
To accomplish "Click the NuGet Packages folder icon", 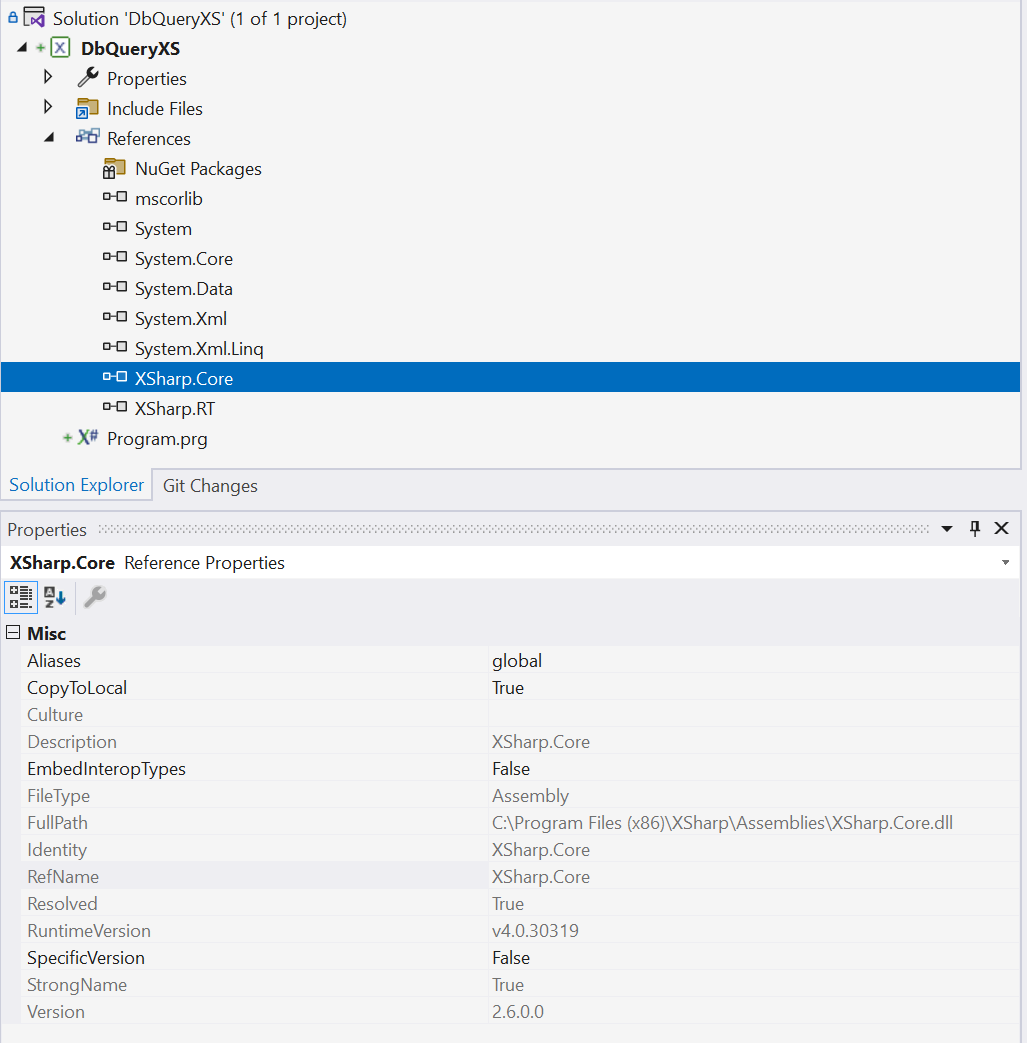I will (x=114, y=168).
